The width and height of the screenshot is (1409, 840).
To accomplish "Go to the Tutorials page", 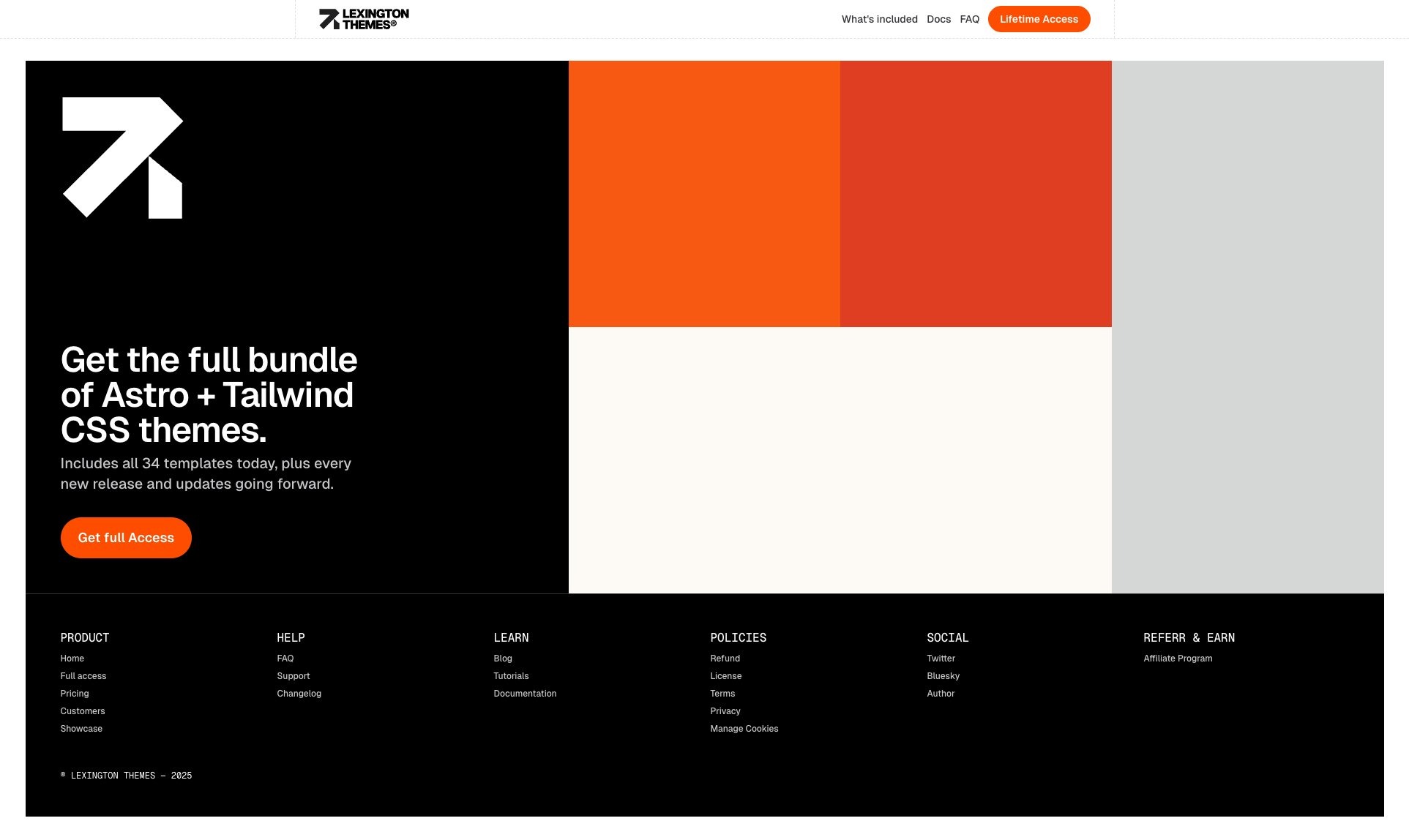I will (511, 675).
